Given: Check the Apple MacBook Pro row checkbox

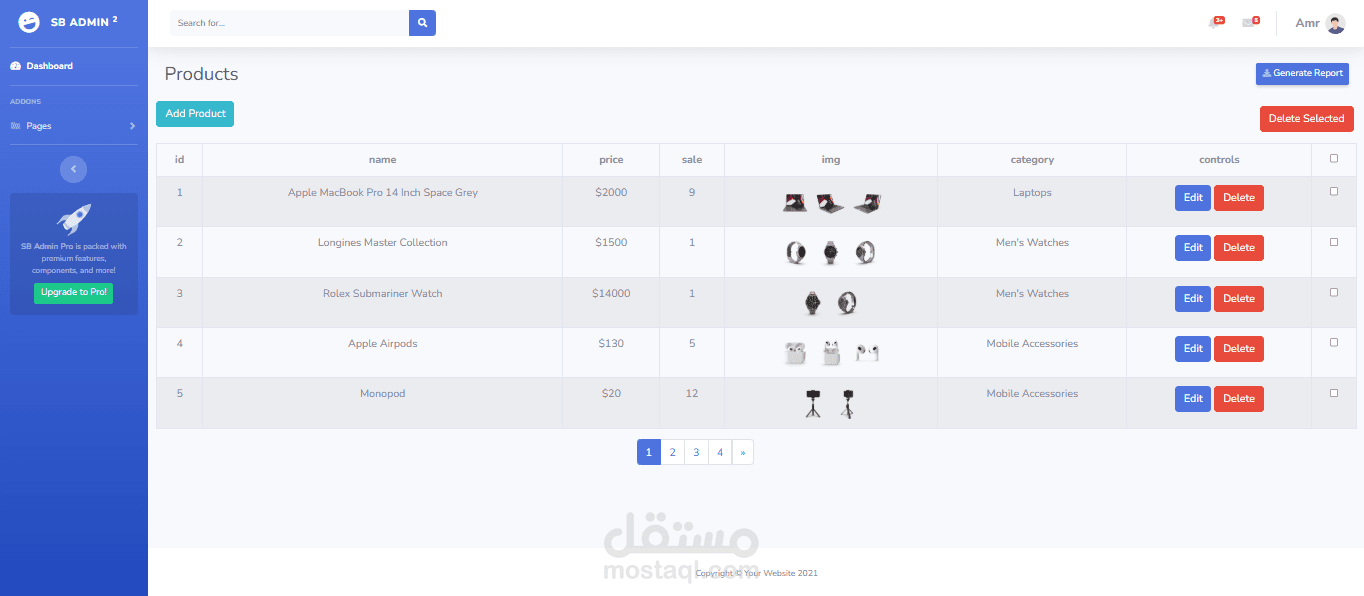Looking at the screenshot, I should (x=1334, y=191).
